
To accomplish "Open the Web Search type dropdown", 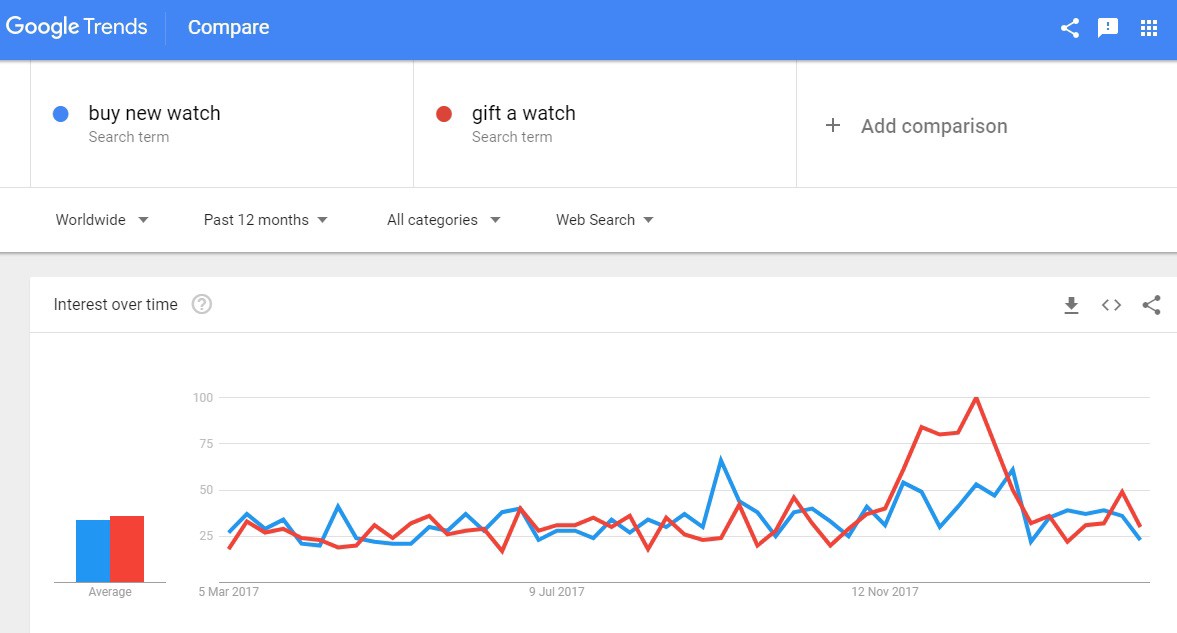I will (604, 220).
